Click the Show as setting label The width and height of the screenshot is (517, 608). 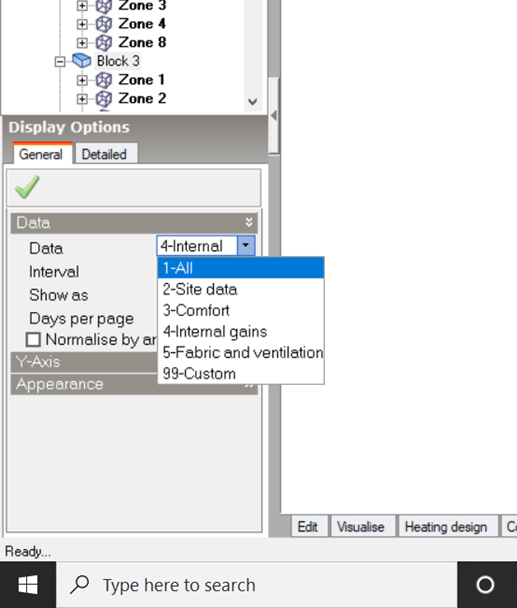pyautogui.click(x=59, y=295)
